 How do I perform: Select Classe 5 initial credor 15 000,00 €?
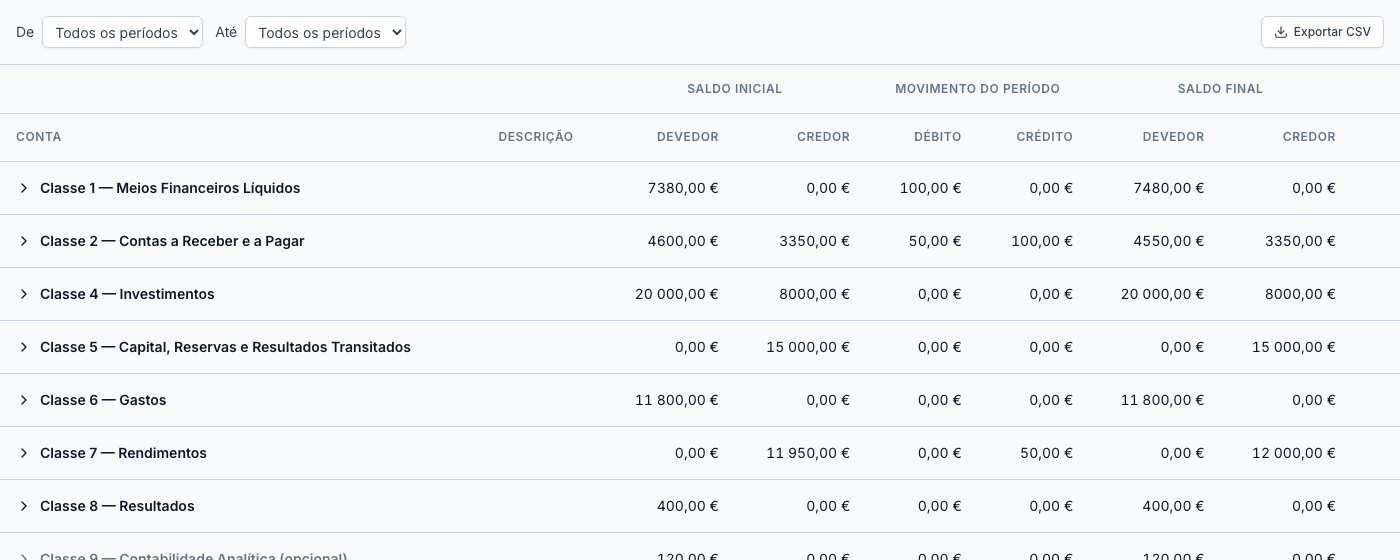(x=808, y=347)
